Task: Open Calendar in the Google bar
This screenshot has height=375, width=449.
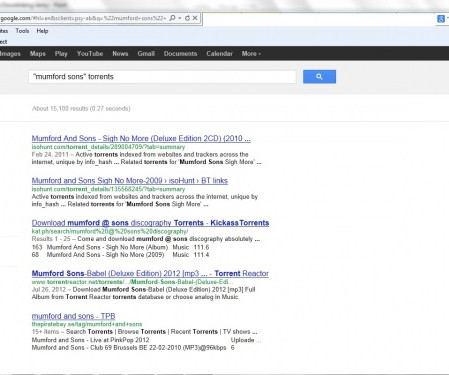Action: point(219,54)
